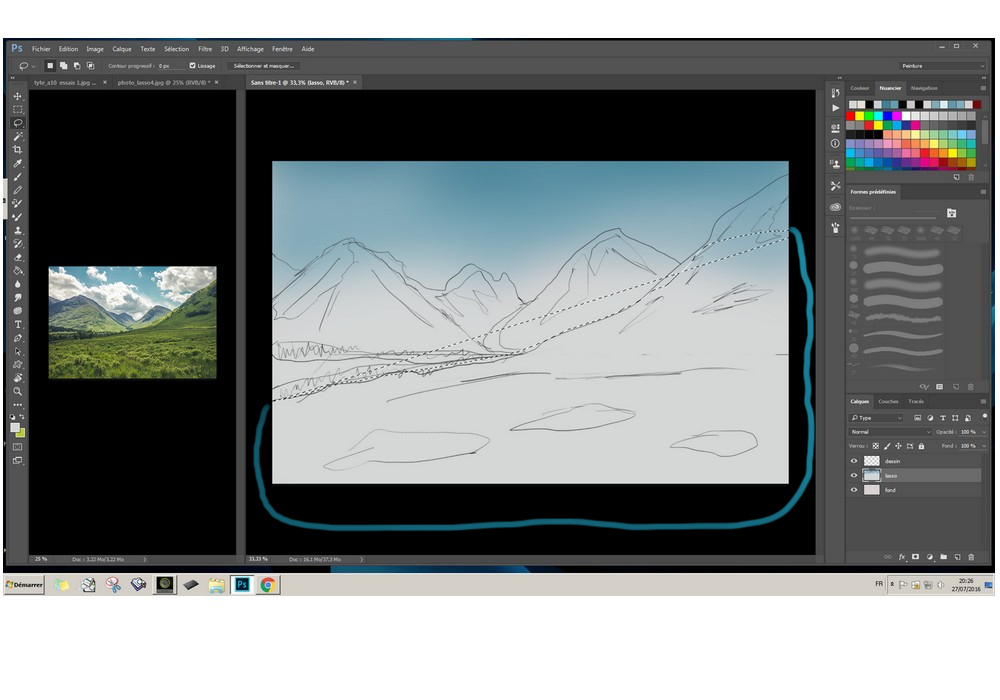
Task: Switch to the Couches tab
Action: click(888, 401)
